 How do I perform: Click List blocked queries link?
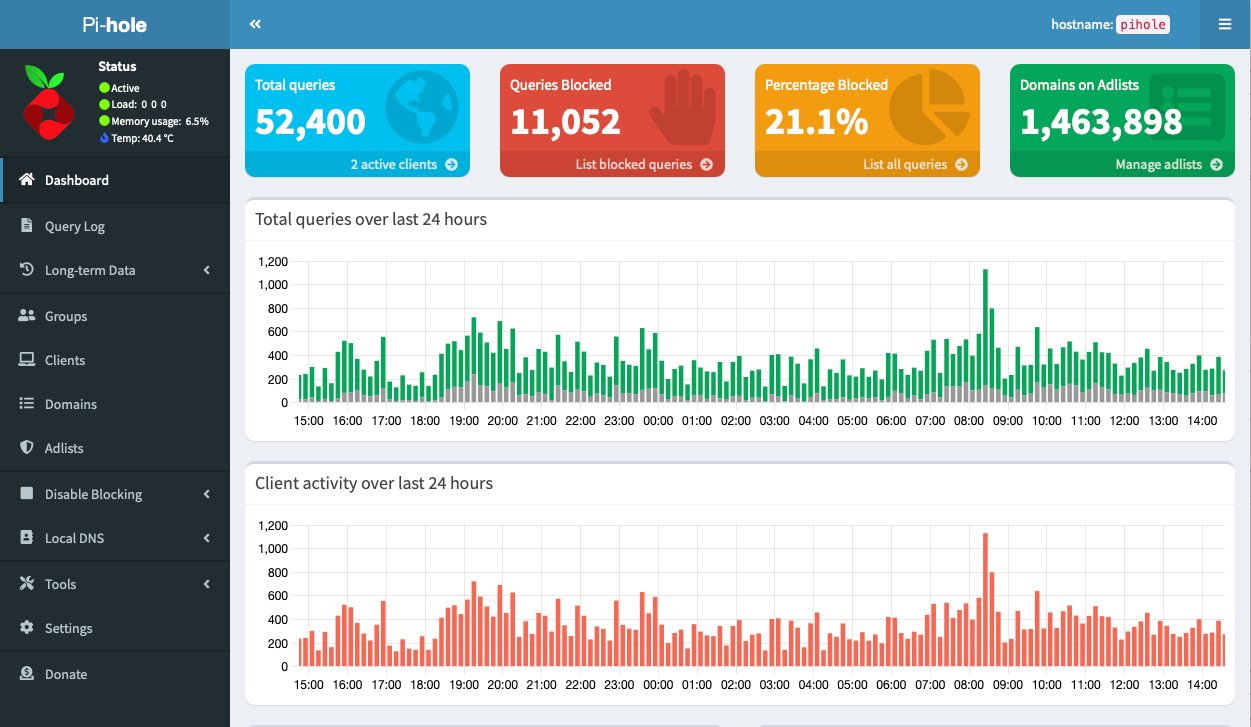tap(643, 164)
